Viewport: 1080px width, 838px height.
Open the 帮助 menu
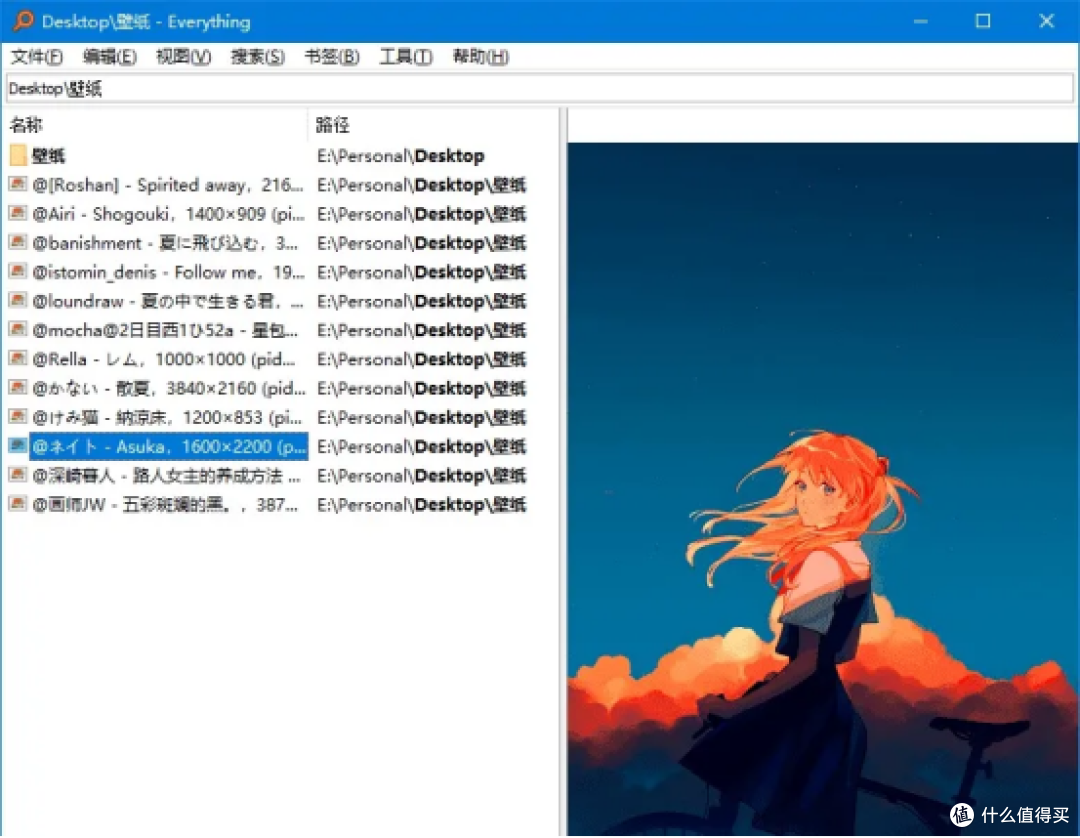[479, 57]
